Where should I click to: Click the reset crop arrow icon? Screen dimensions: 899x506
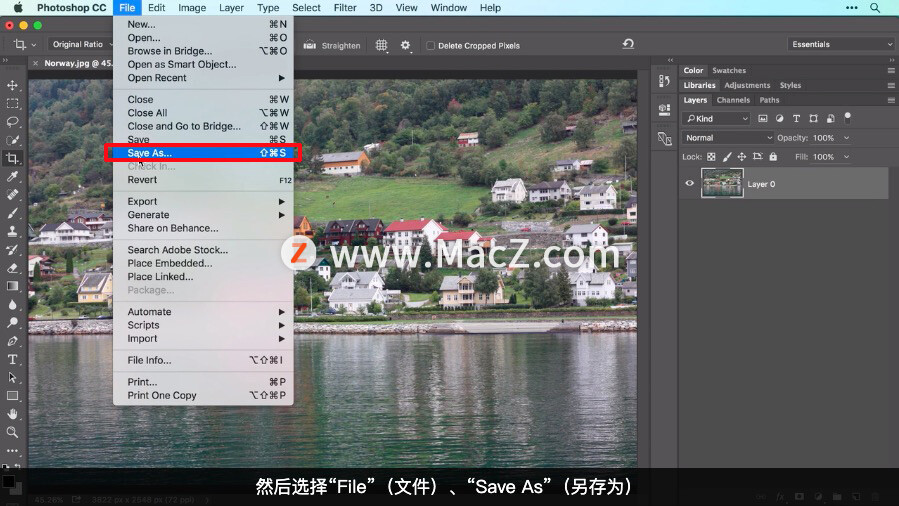pos(628,44)
